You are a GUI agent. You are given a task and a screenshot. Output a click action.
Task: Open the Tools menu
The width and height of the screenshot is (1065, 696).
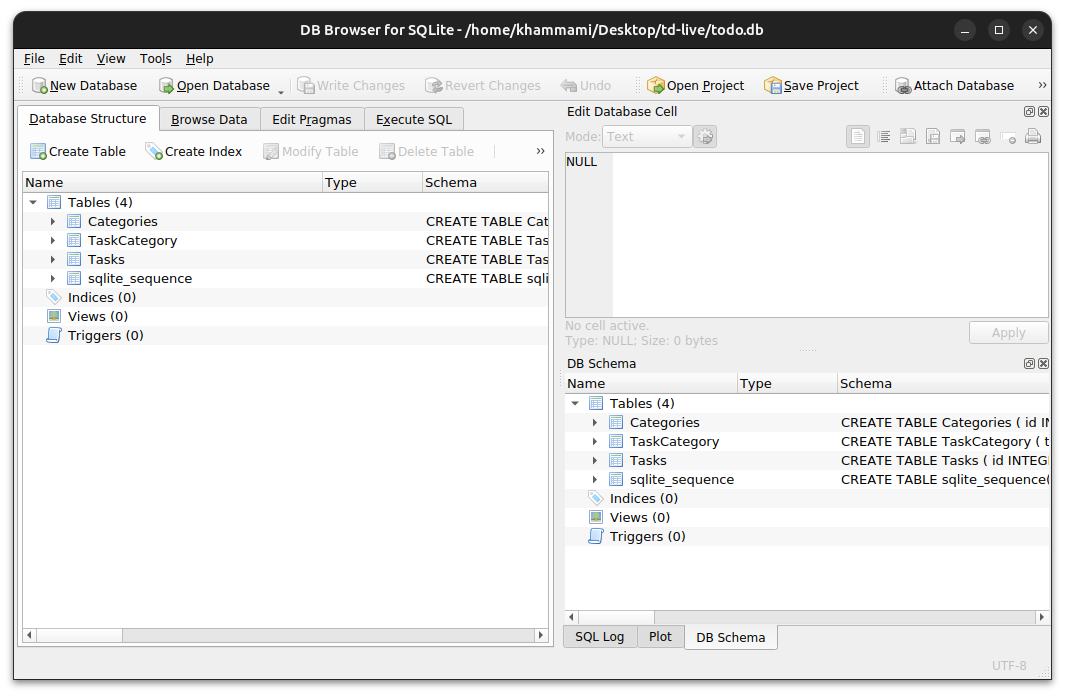[155, 59]
